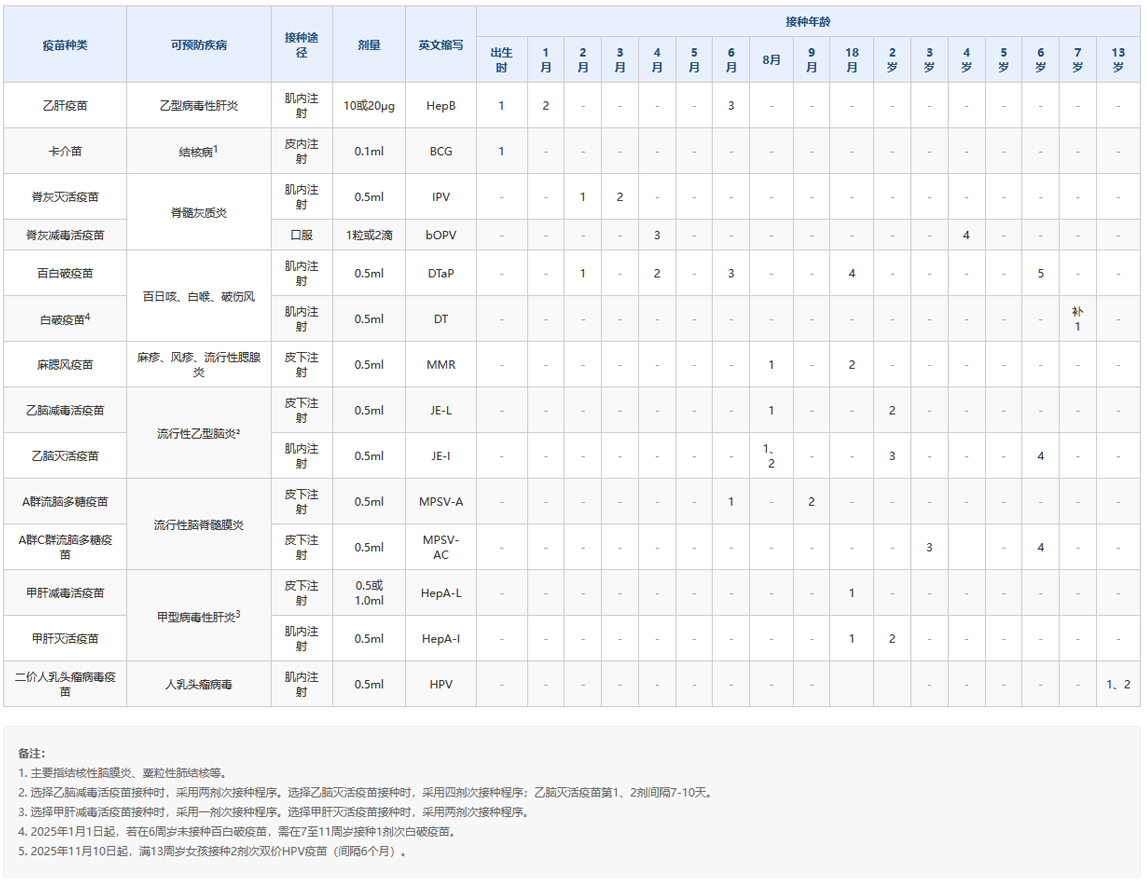The width and height of the screenshot is (1147, 892).
Task: Select the bOPV abbreviation cell
Action: 440,235
